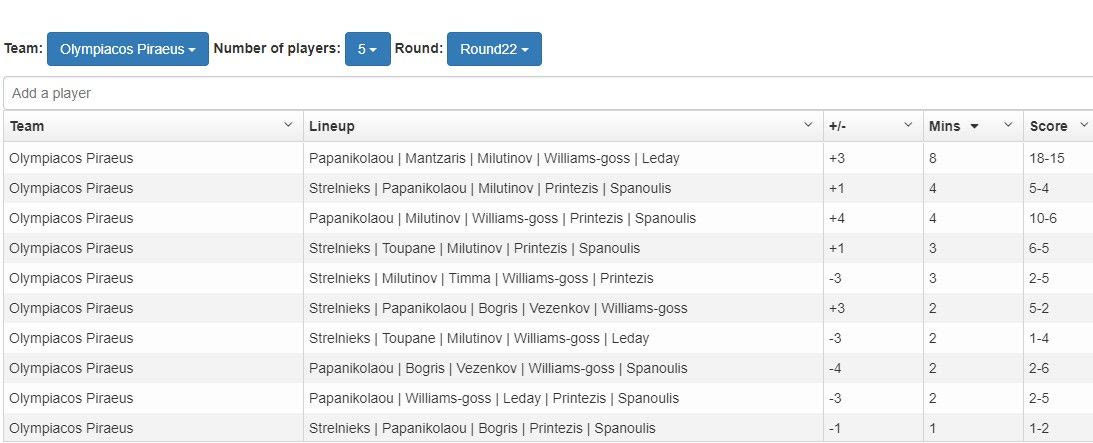This screenshot has width=1093, height=443.
Task: Click the Mins descending sort arrow
Action: pyautogui.click(x=975, y=126)
